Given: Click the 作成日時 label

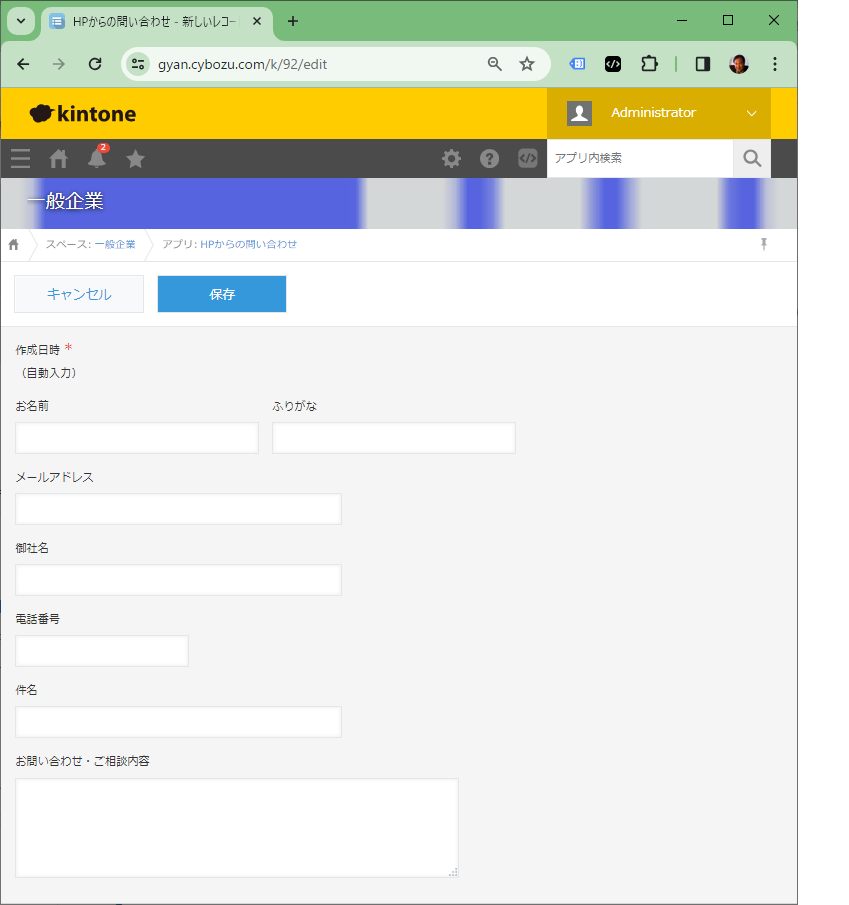Looking at the screenshot, I should point(38,350).
